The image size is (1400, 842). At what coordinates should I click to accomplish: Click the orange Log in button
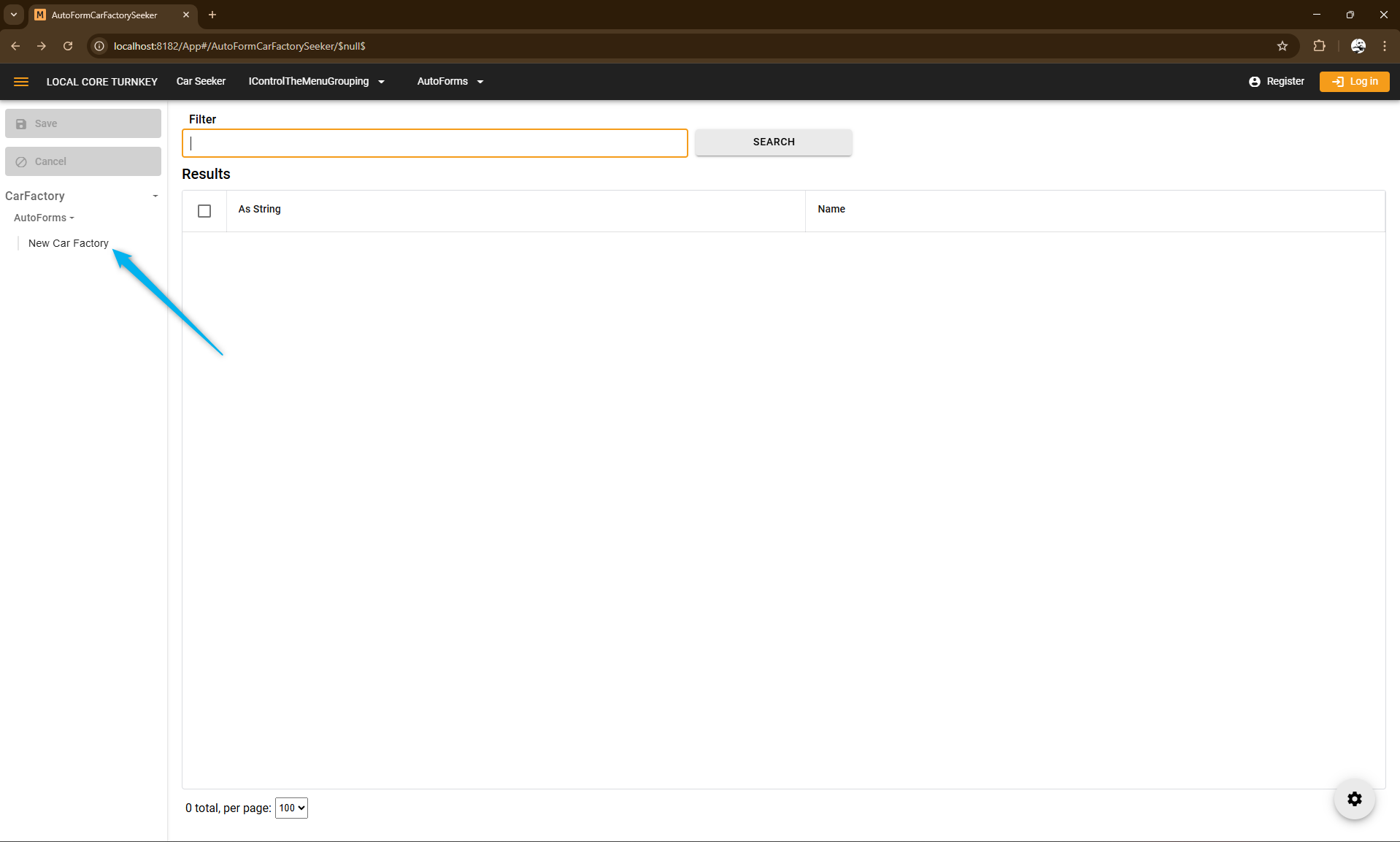click(x=1354, y=82)
